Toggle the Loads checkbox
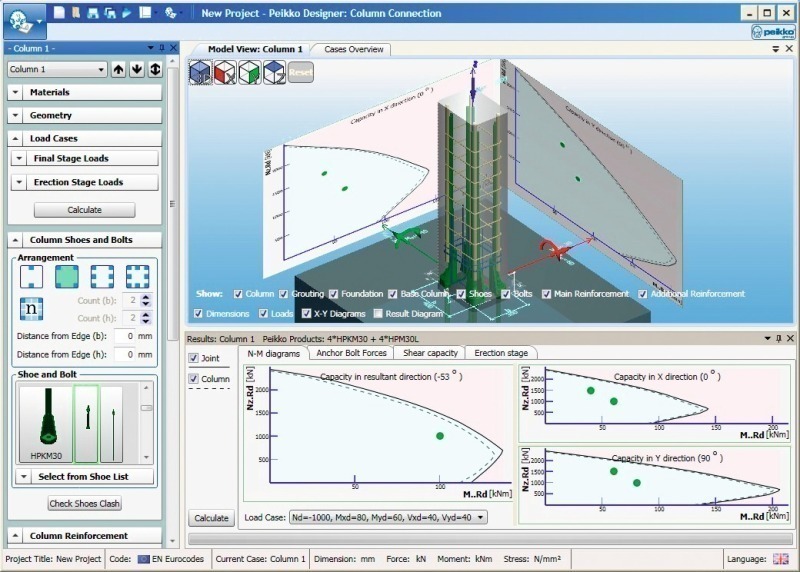The width and height of the screenshot is (800, 572). tap(263, 313)
